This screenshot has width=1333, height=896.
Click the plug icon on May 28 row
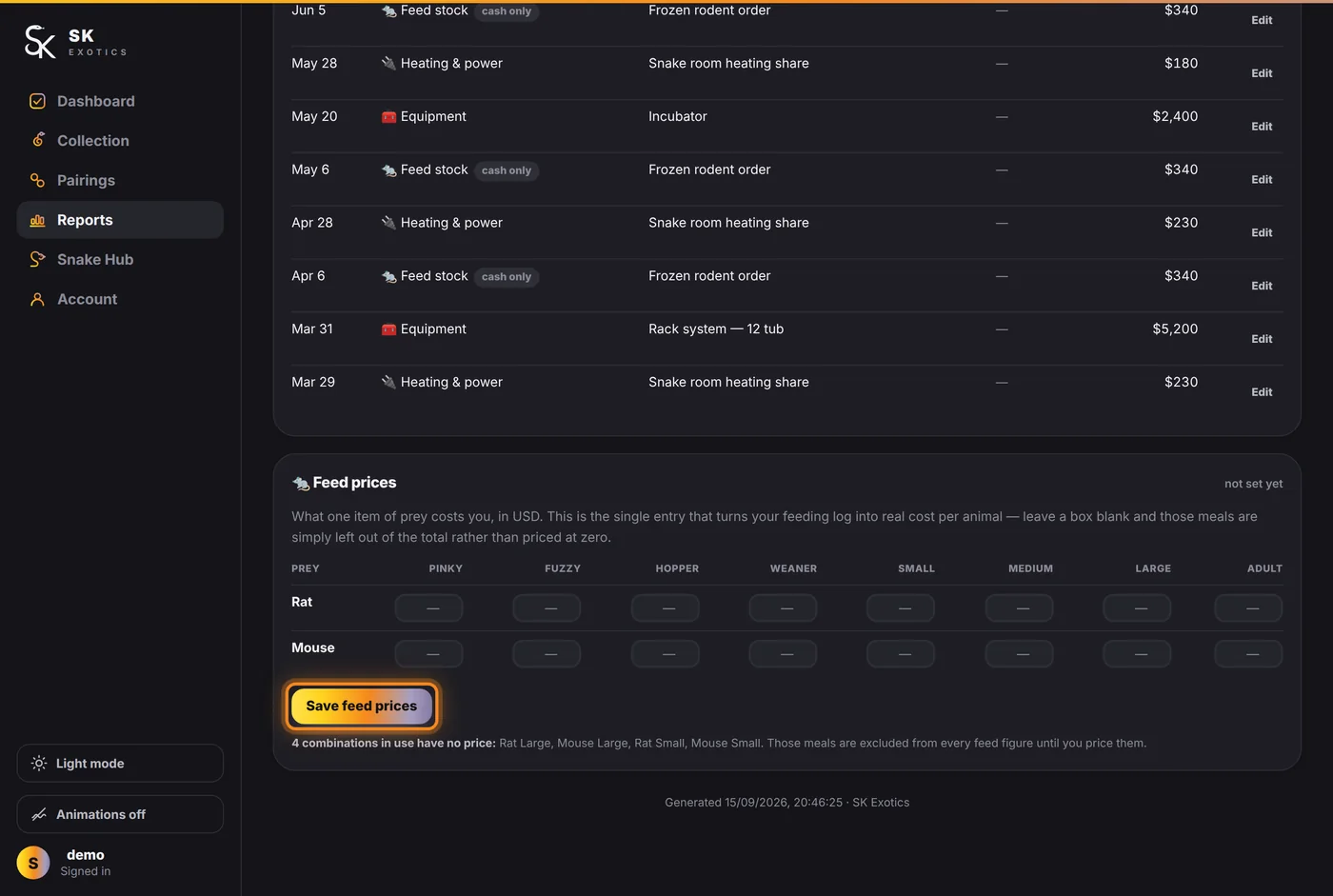pyautogui.click(x=388, y=64)
